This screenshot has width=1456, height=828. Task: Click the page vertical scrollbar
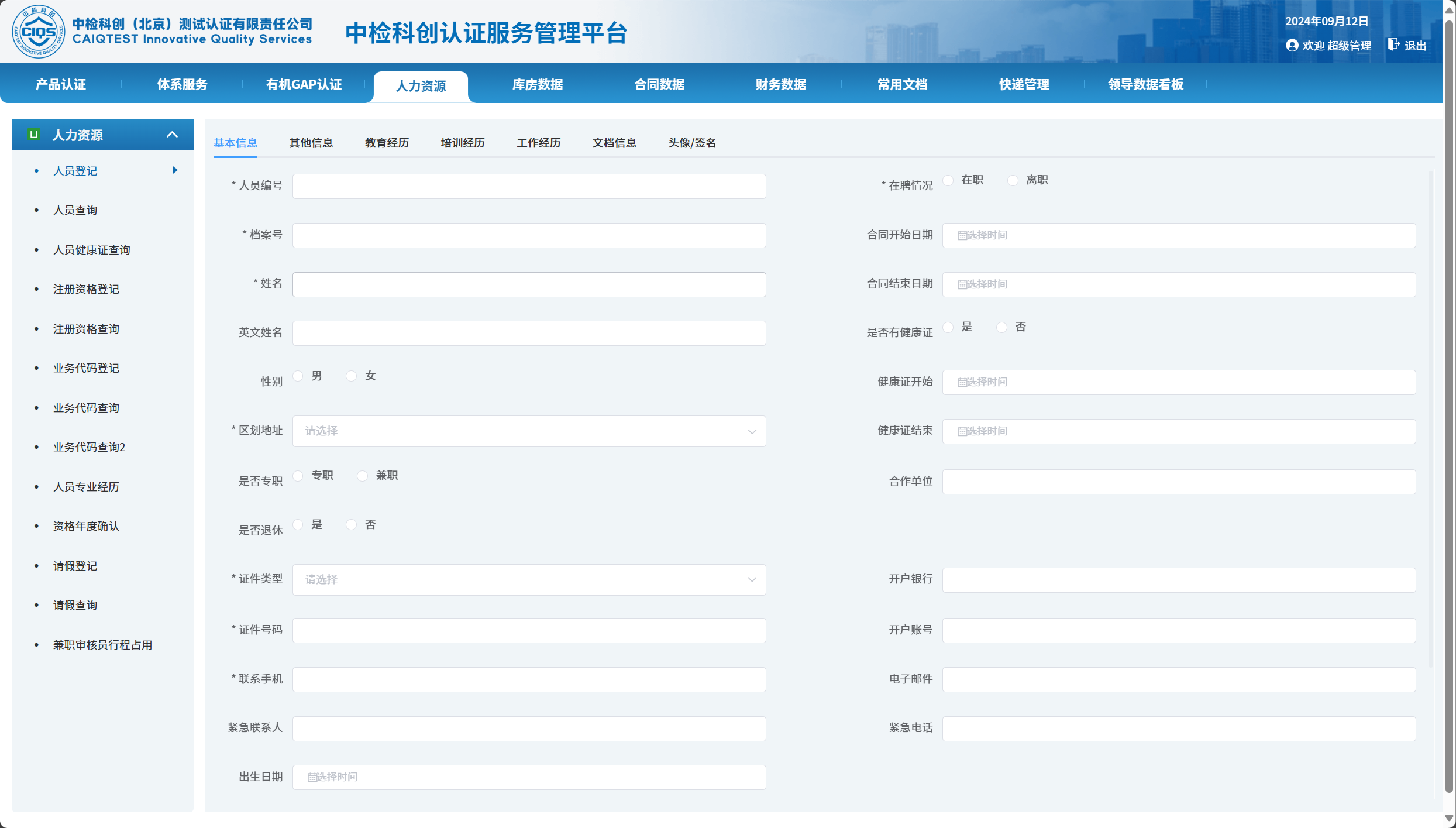coord(1448,410)
